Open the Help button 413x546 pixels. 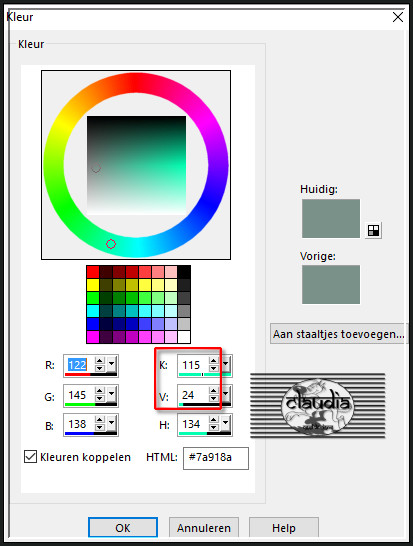click(284, 528)
